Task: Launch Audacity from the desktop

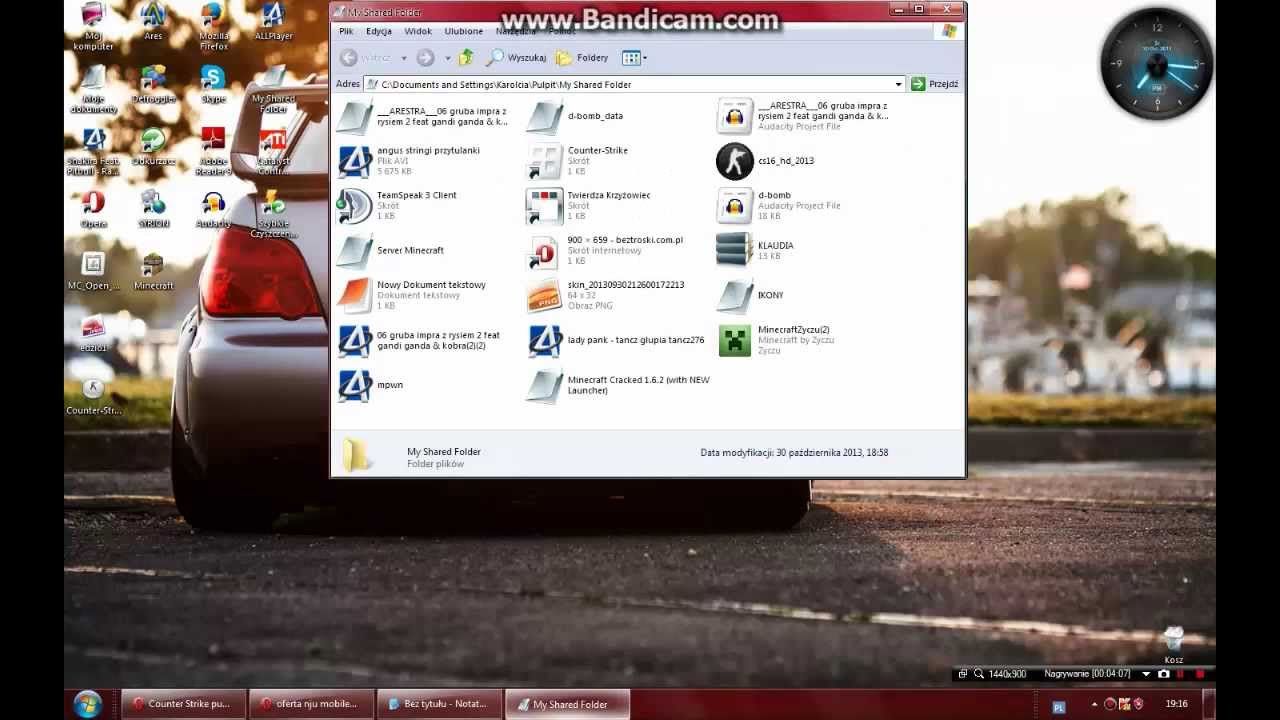Action: point(213,209)
